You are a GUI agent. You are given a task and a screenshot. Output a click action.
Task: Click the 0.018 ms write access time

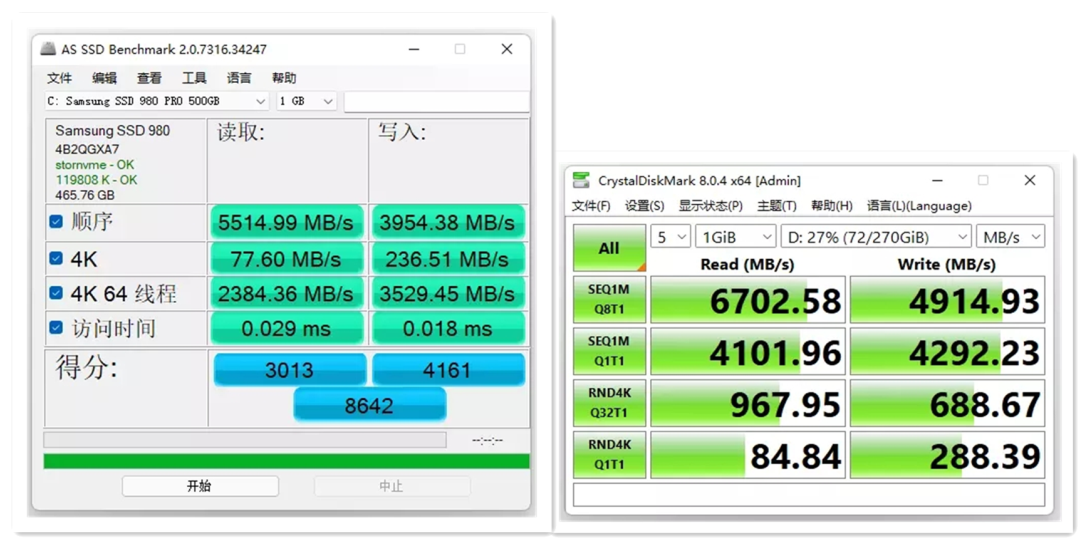point(447,328)
